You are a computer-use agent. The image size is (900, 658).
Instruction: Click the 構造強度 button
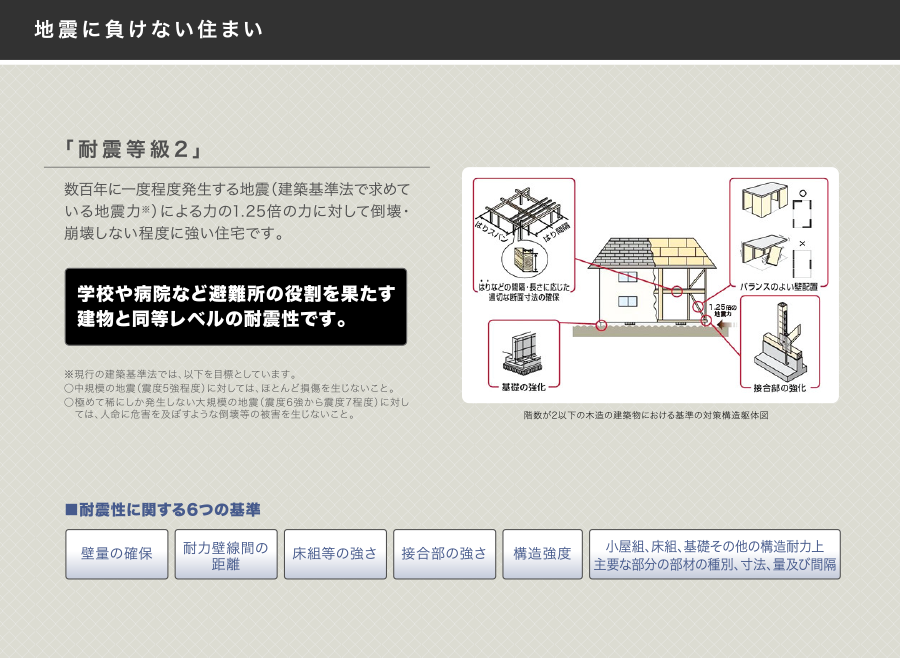[542, 554]
